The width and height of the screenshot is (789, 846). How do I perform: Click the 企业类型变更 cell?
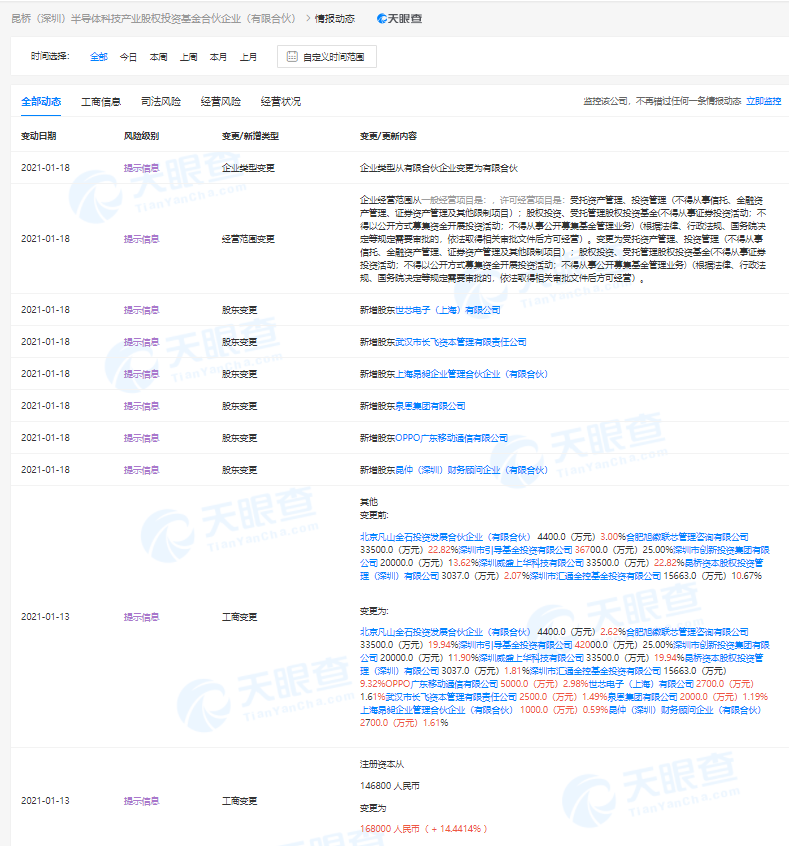pyautogui.click(x=248, y=168)
